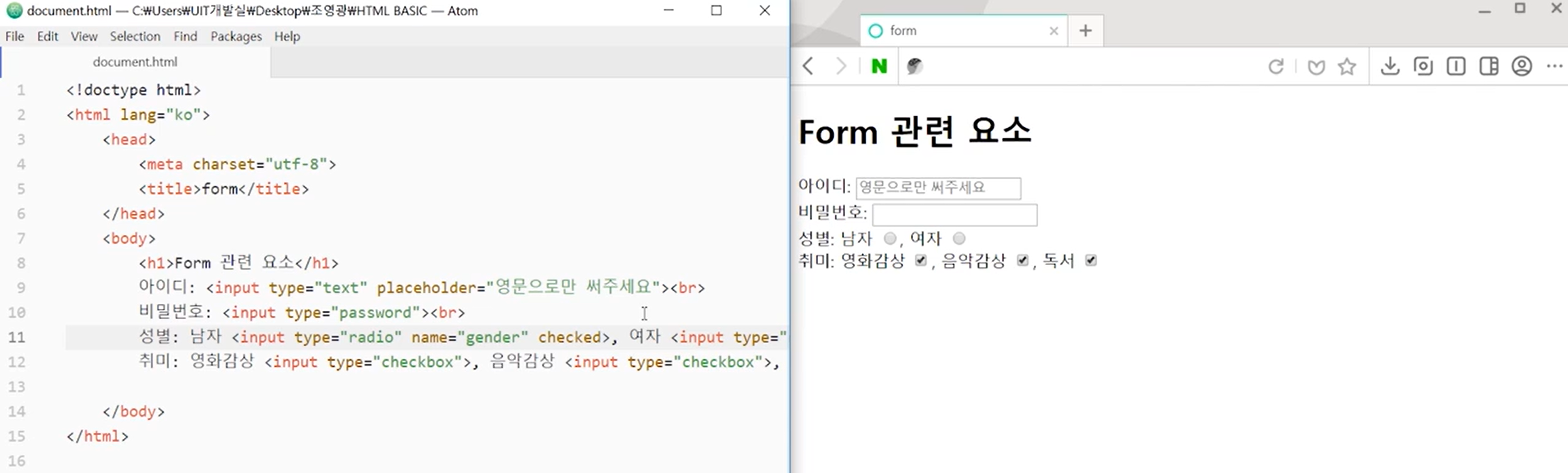Bookmark page using the star icon
The image size is (1568, 473).
[1347, 66]
